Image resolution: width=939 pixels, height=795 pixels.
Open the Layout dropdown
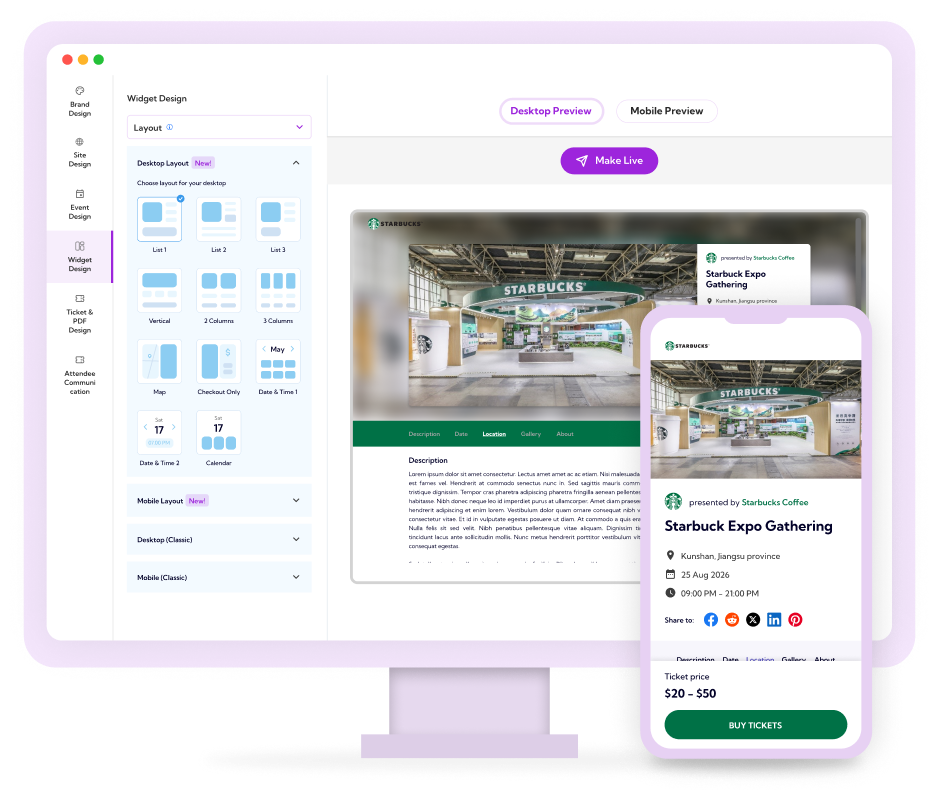219,127
